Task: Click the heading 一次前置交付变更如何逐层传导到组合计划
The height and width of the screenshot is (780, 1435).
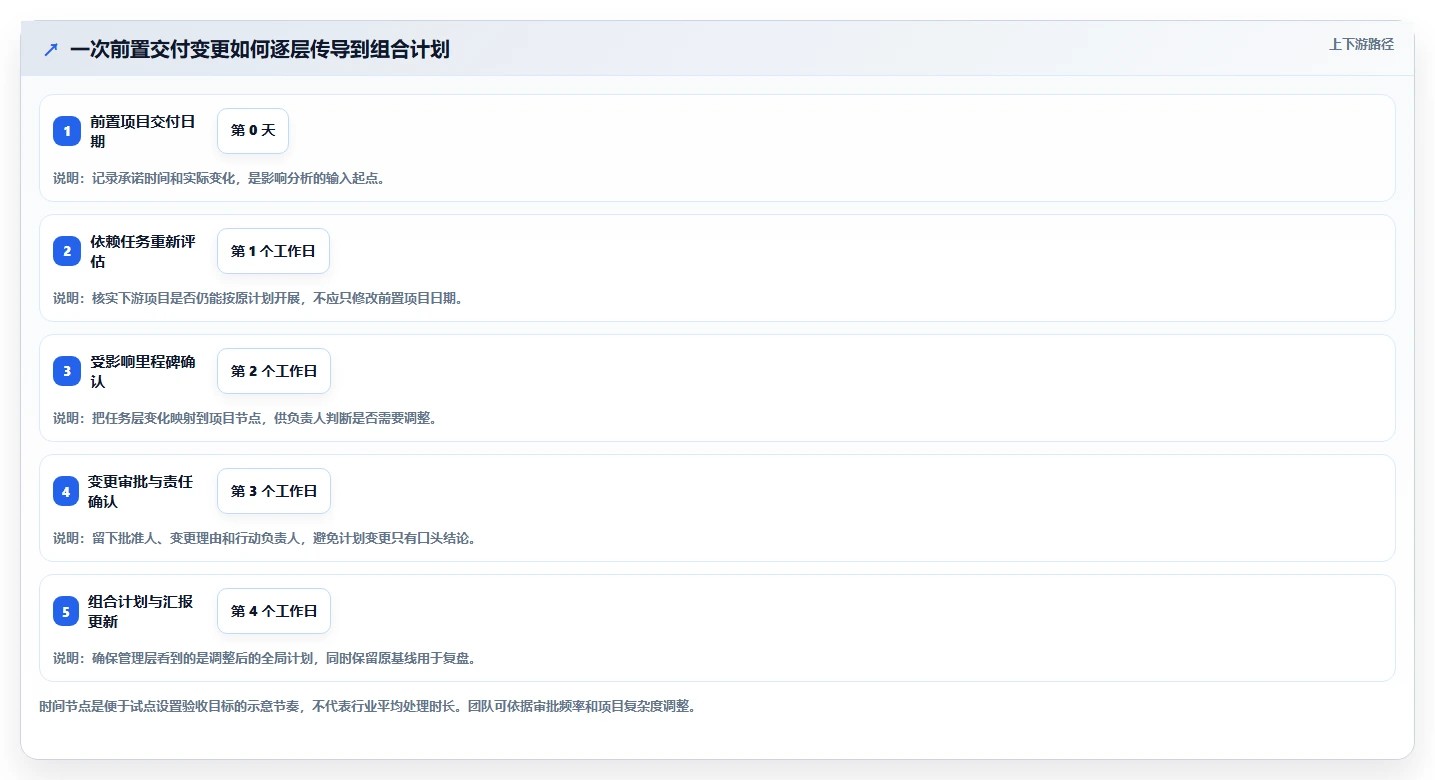Action: coord(260,49)
